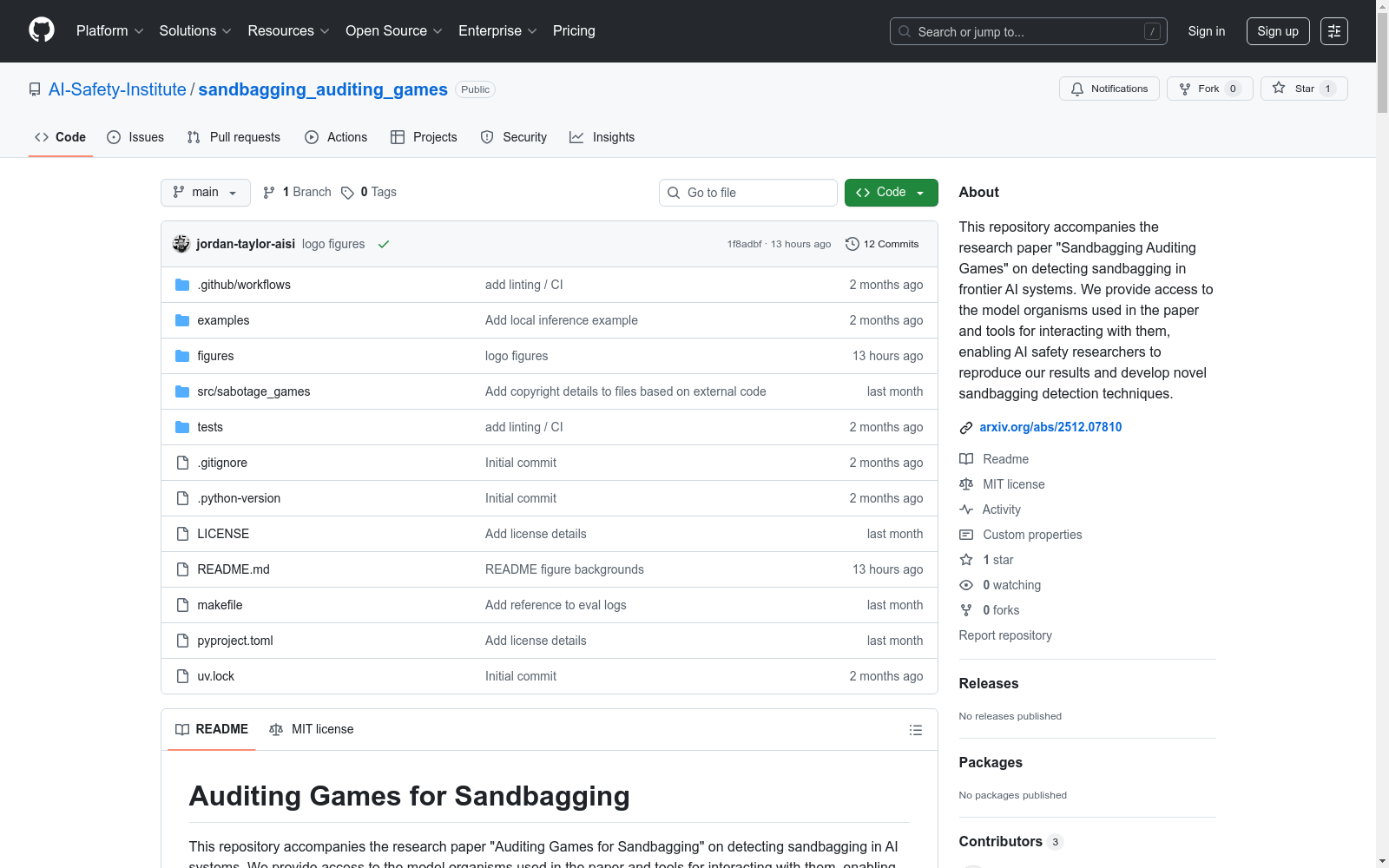This screenshot has width=1389, height=868.
Task: Click the scales icon beside MIT license sidebar
Action: 966,484
